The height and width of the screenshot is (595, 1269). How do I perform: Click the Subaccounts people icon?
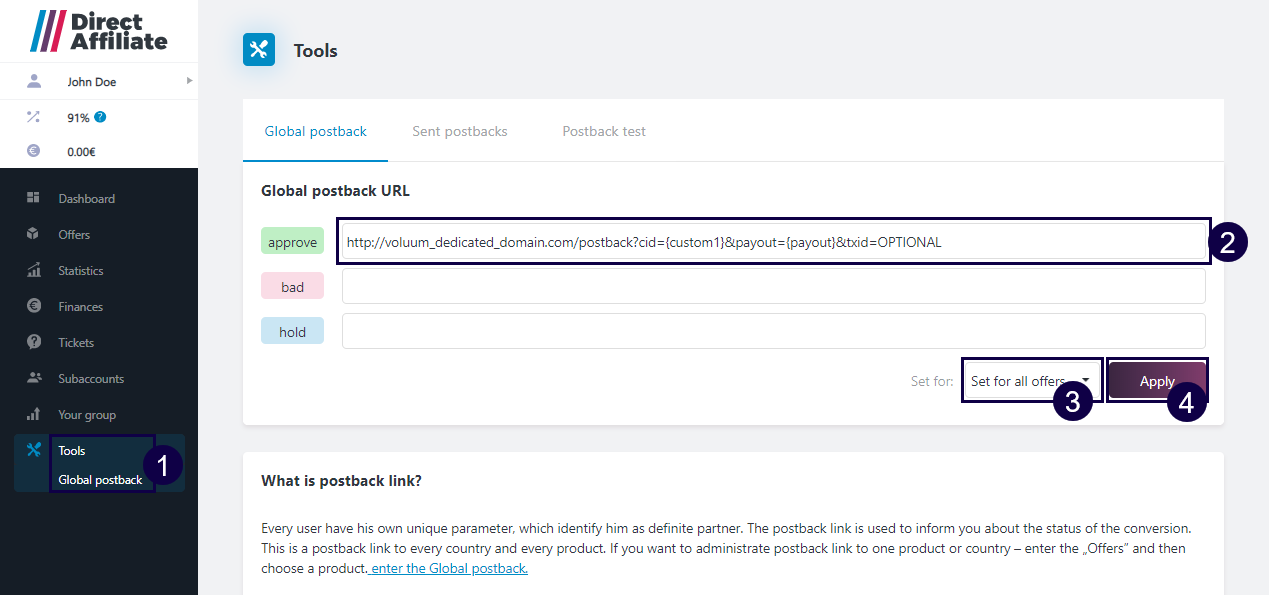point(33,378)
